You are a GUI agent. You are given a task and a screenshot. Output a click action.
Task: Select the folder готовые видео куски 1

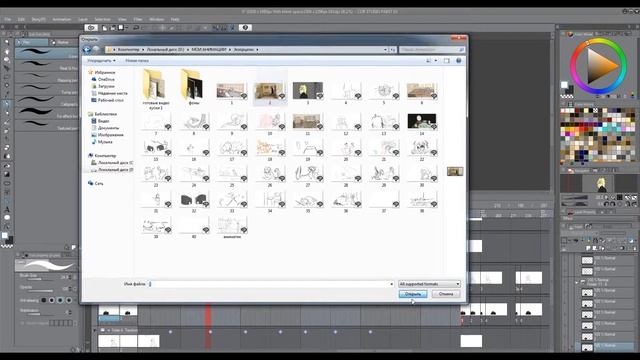tap(156, 89)
